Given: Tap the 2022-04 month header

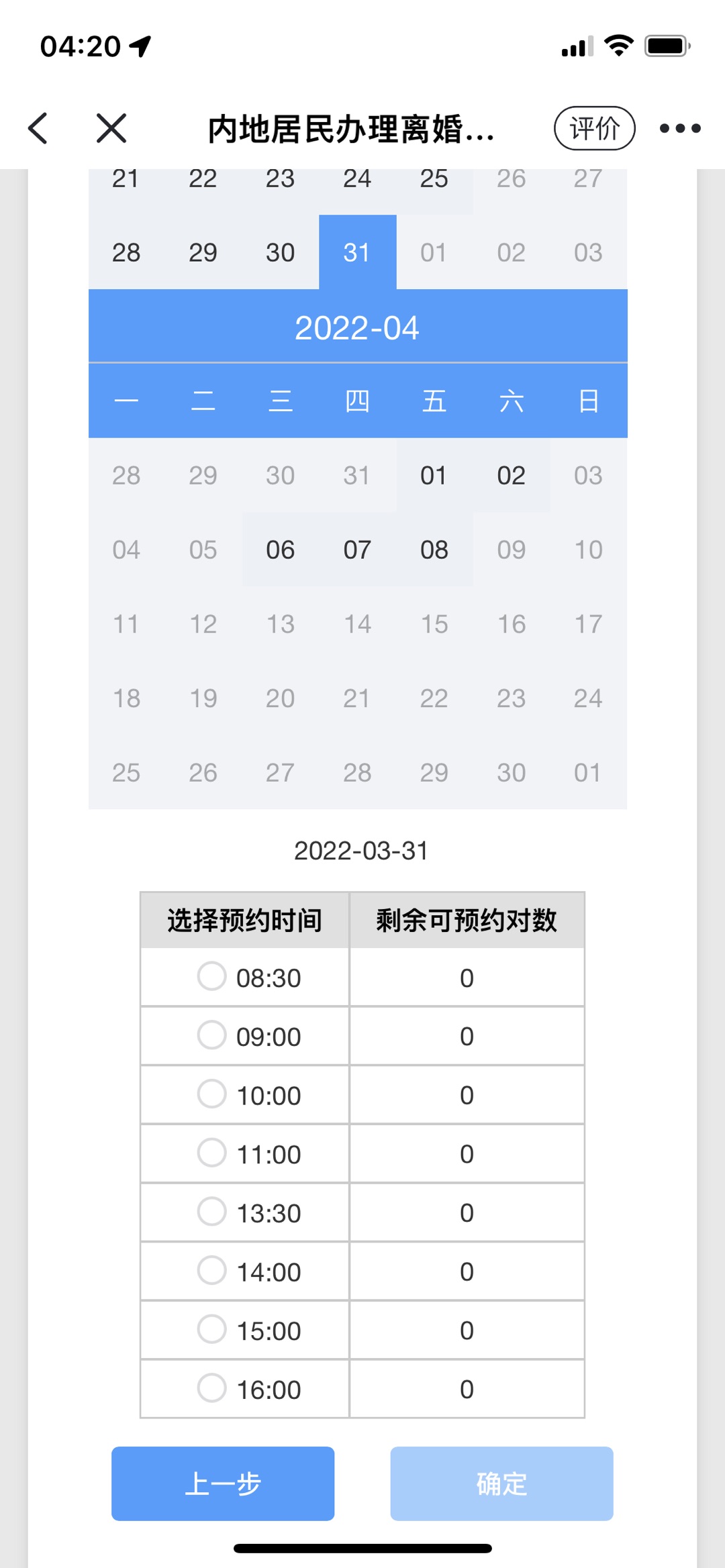Looking at the screenshot, I should coord(357,327).
